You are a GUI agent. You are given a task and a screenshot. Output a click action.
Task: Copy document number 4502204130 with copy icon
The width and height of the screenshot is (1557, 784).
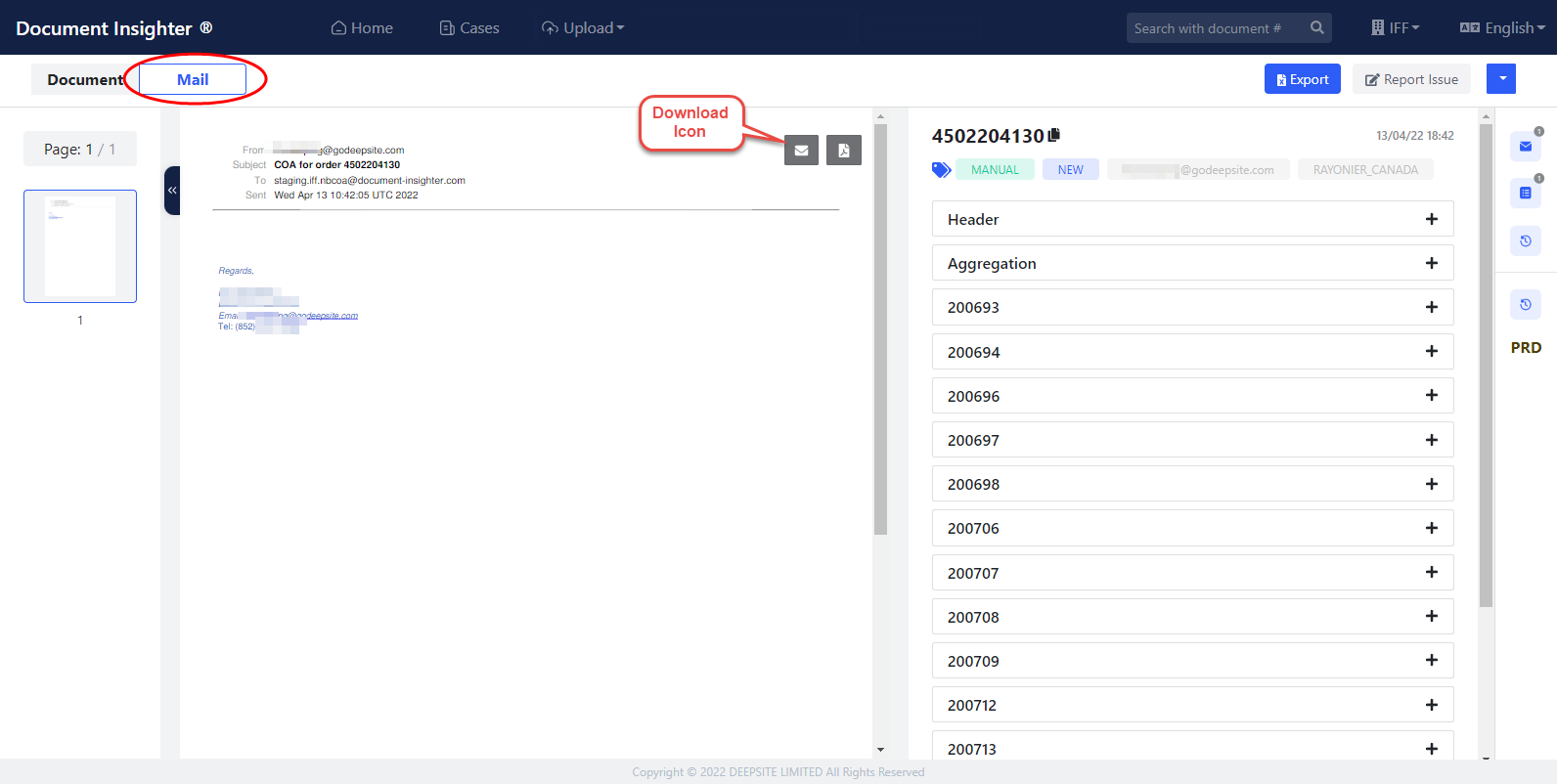click(x=1054, y=135)
